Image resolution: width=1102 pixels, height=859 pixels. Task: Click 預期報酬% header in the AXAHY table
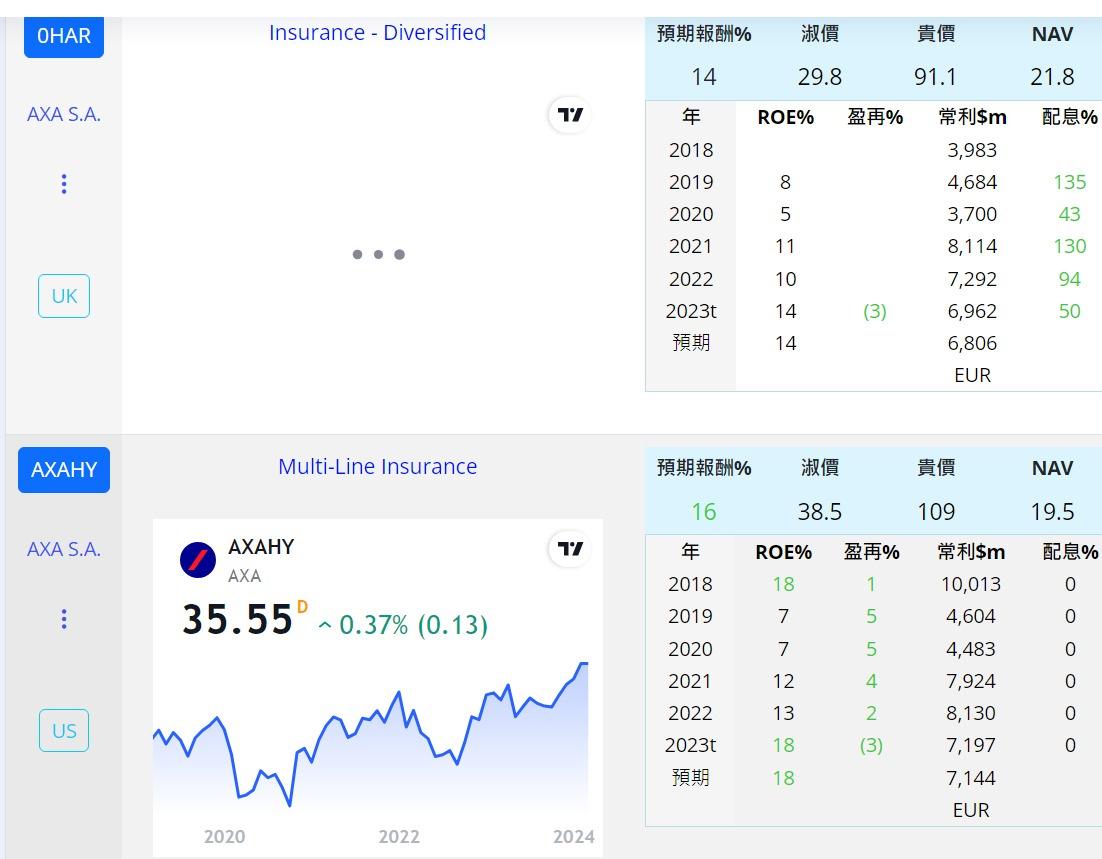[704, 467]
